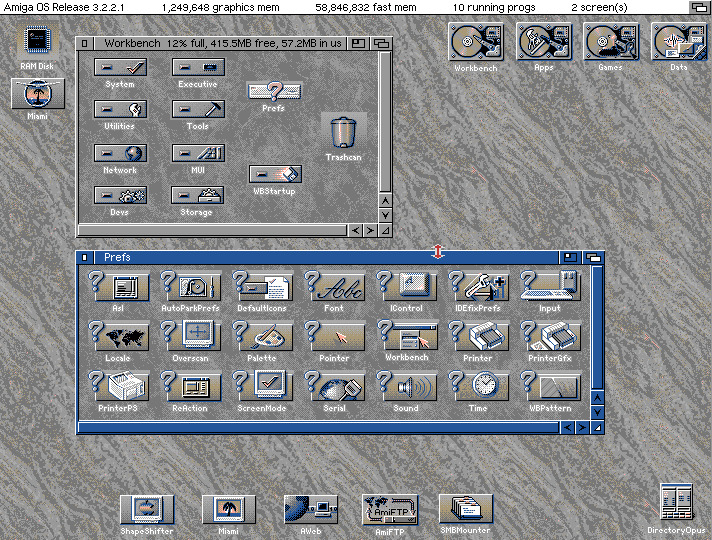Select the WBPattern preferences icon
The height and width of the screenshot is (540, 712).
[550, 386]
